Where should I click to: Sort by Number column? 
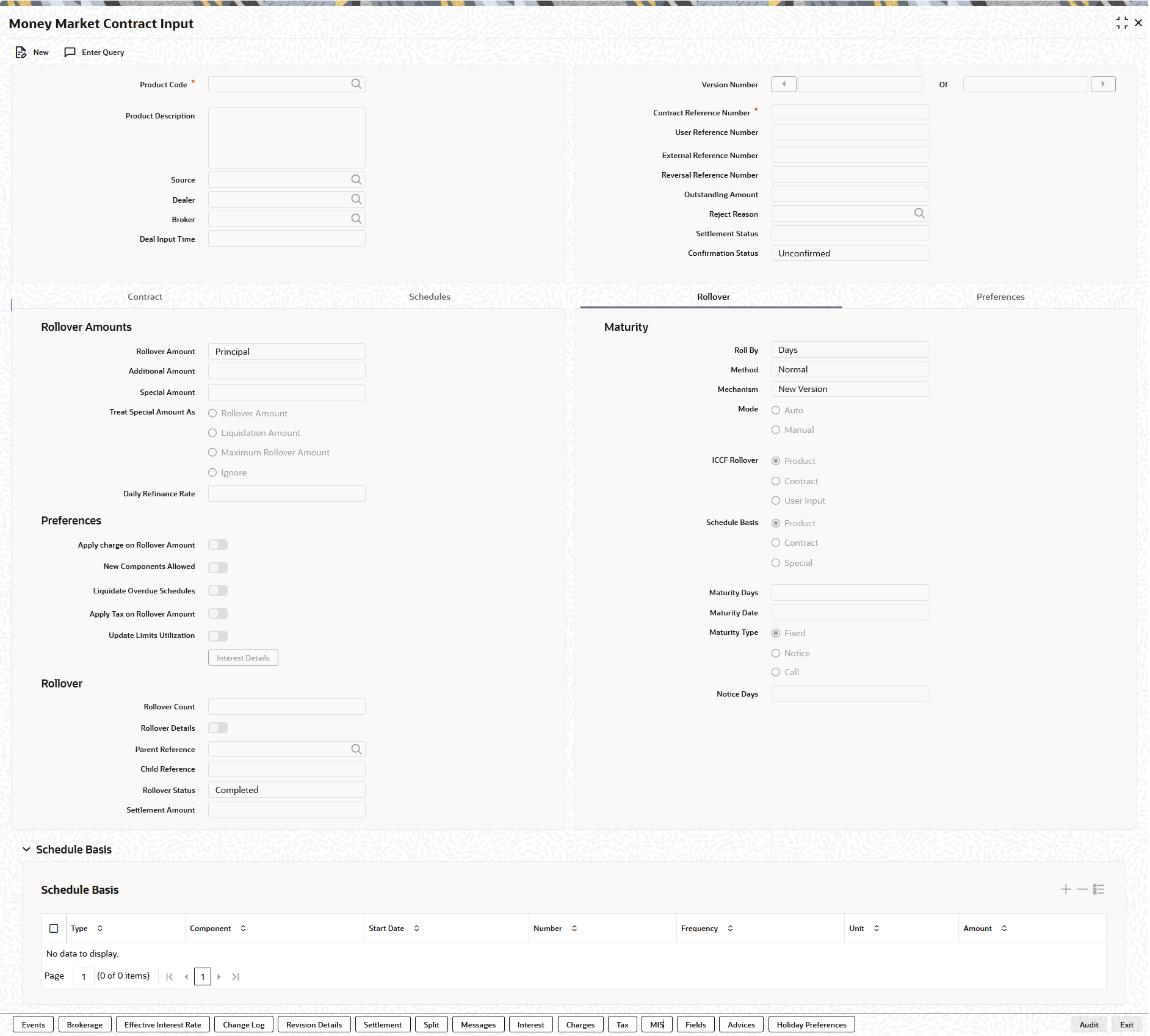pyautogui.click(x=574, y=929)
